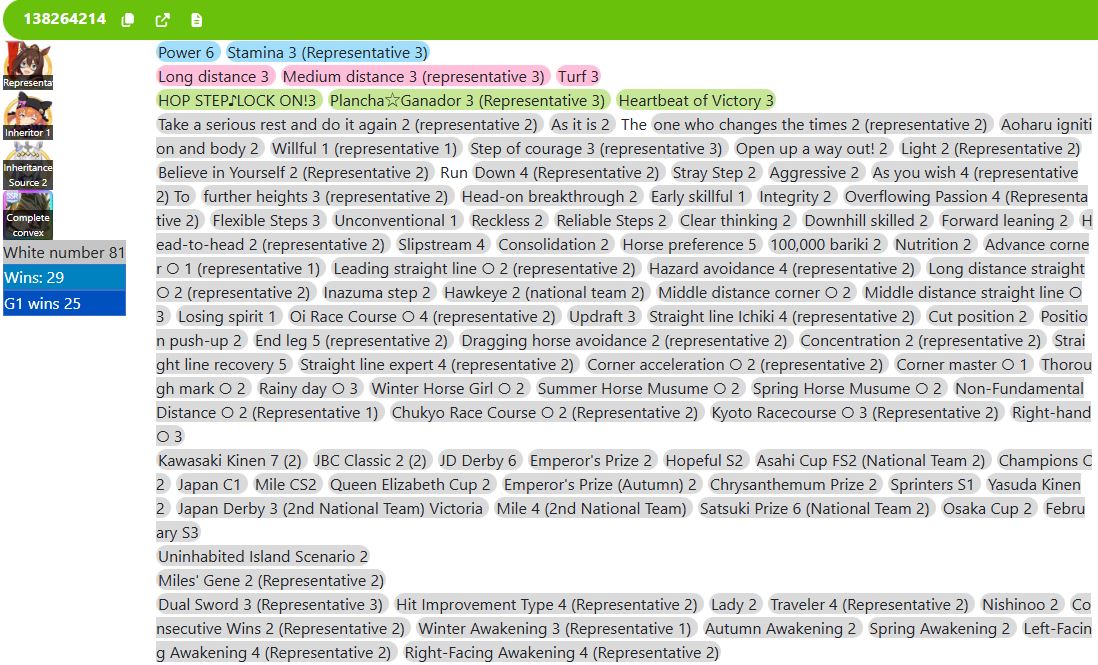Image resolution: width=1098 pixels, height=665 pixels.
Task: Click the Head-on breakthrough 2 tag
Action: (x=550, y=197)
